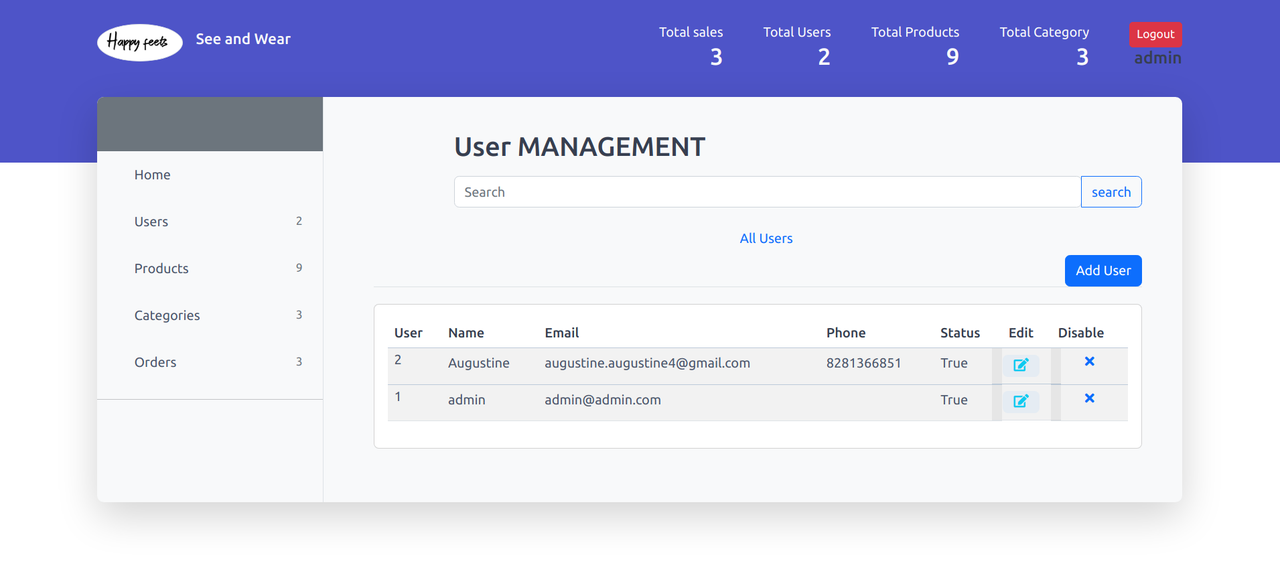Click the Total Products counter

point(915,46)
